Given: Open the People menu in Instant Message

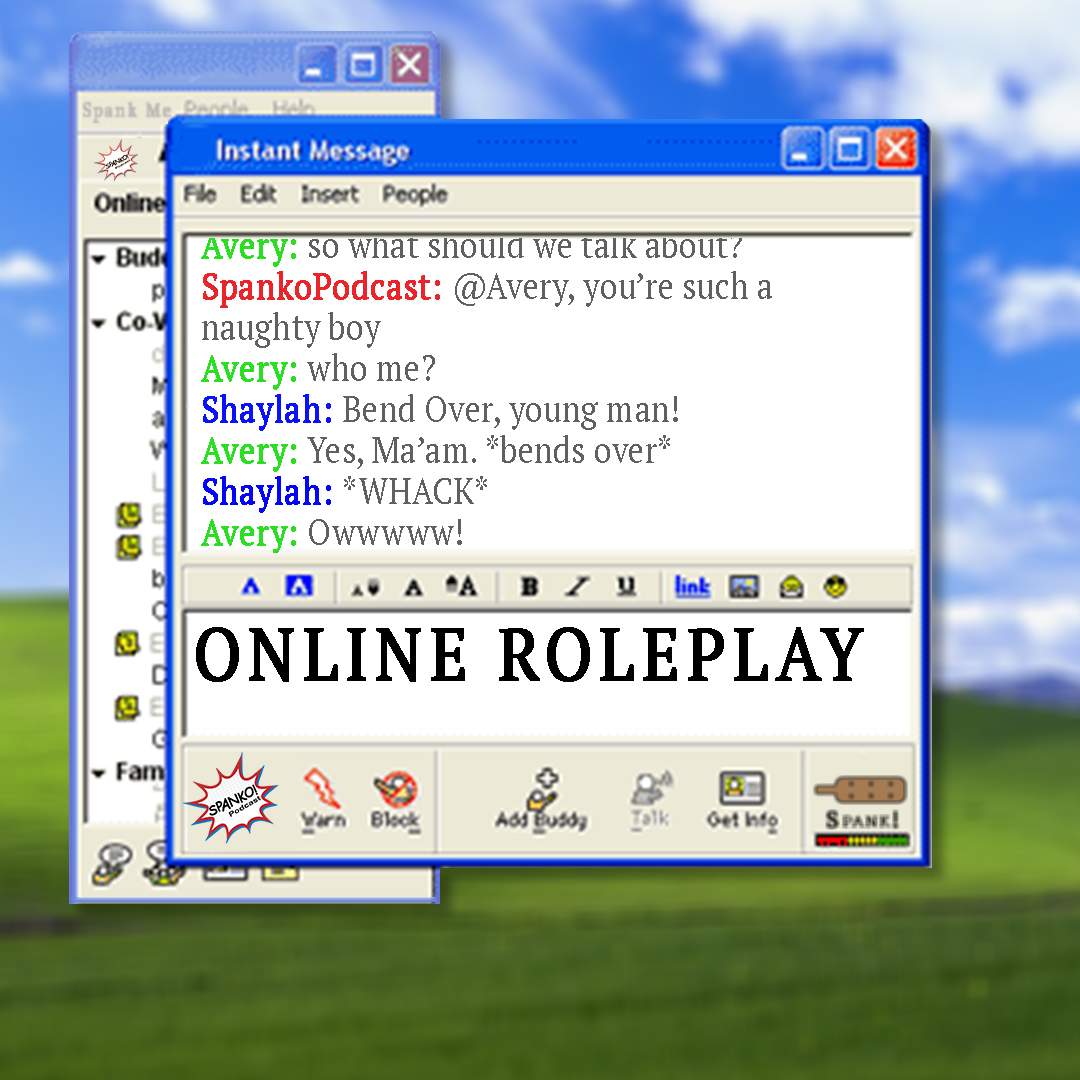Looking at the screenshot, I should [415, 194].
